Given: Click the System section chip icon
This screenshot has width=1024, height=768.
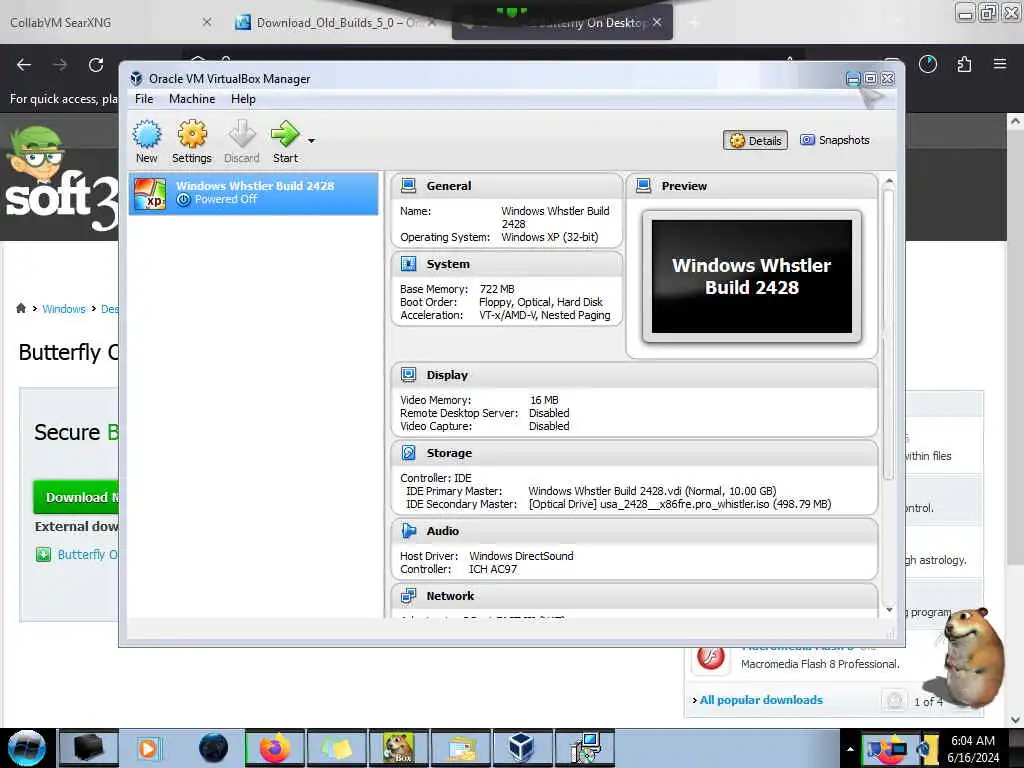Looking at the screenshot, I should (409, 264).
